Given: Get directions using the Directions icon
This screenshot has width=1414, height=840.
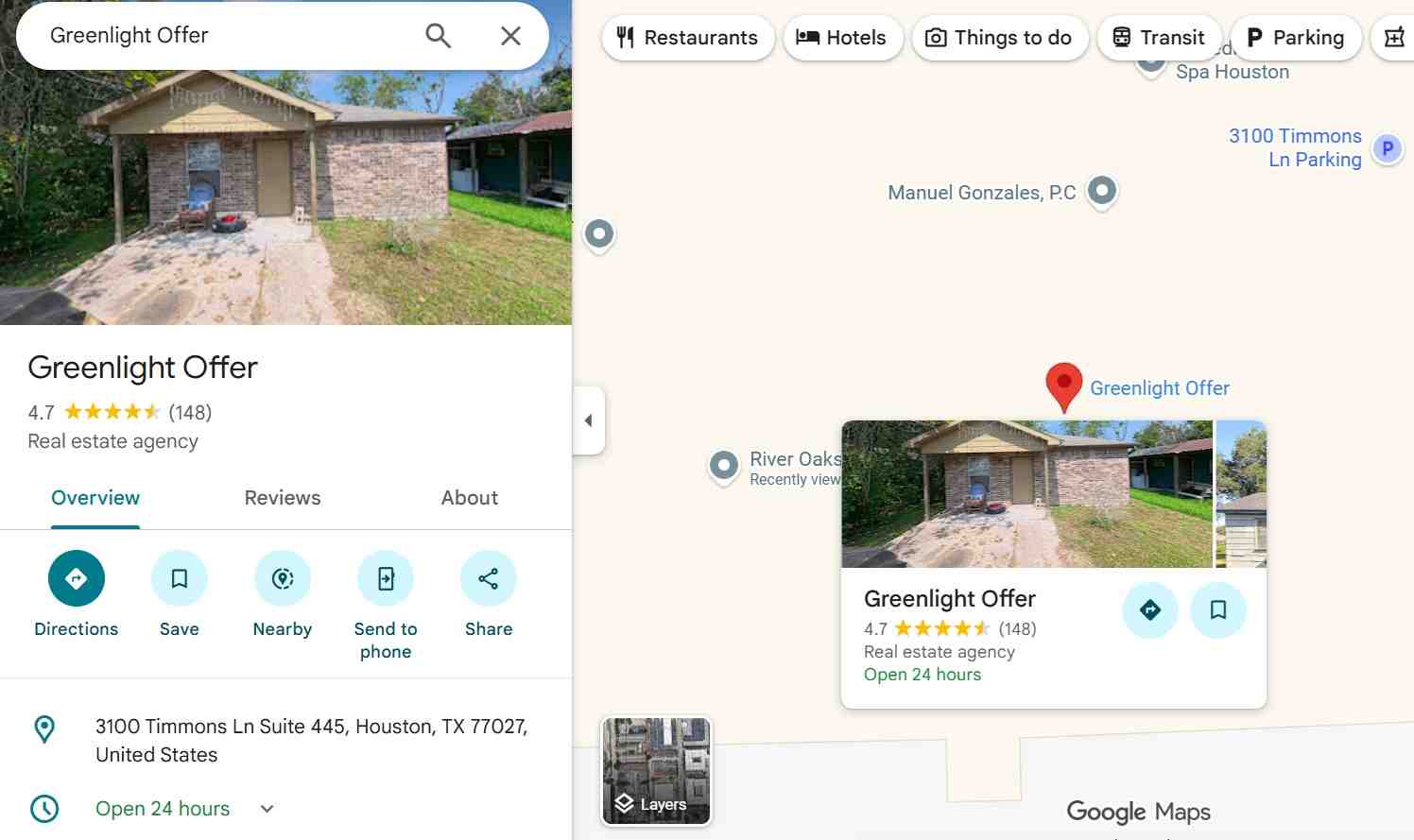Looking at the screenshot, I should pyautogui.click(x=76, y=578).
